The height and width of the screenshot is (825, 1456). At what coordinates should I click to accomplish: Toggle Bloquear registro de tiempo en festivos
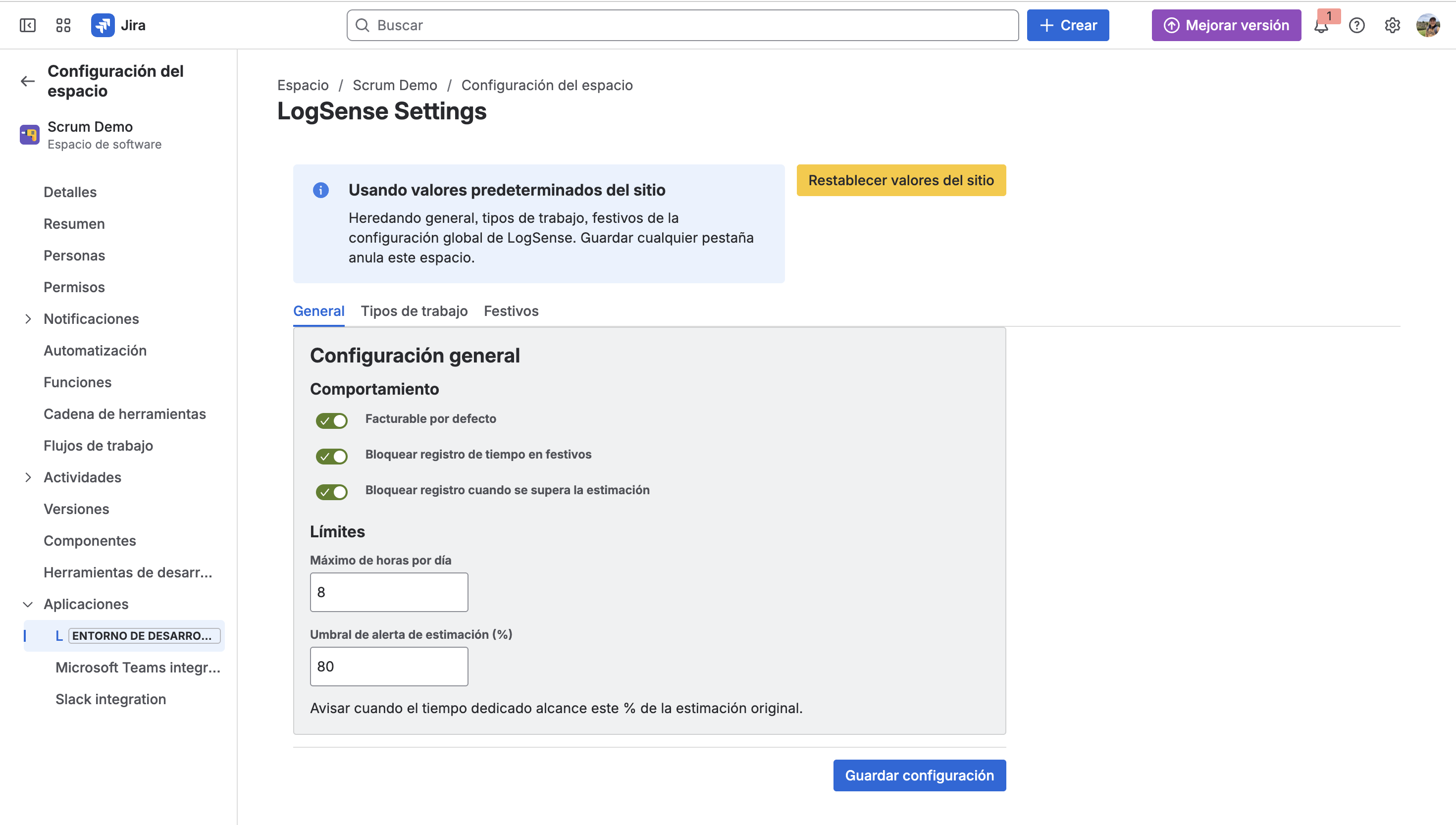pyautogui.click(x=331, y=456)
